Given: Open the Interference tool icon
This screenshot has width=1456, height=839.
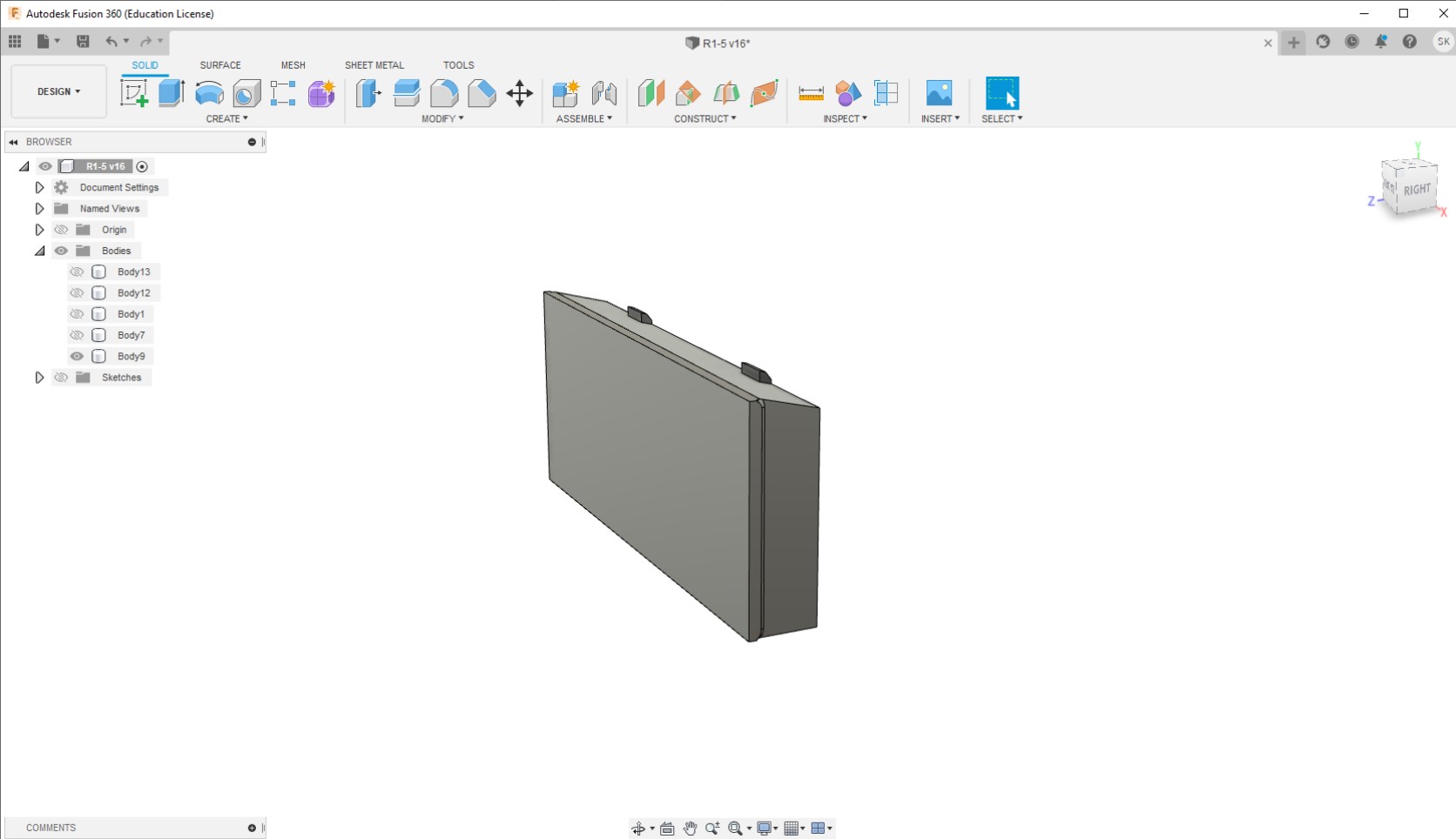Looking at the screenshot, I should point(848,93).
